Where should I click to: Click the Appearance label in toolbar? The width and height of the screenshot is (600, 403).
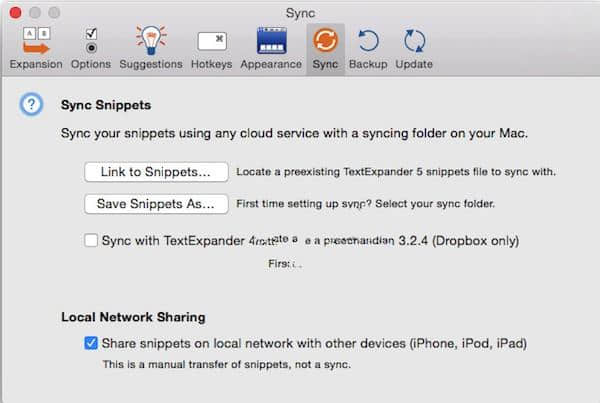[270, 64]
